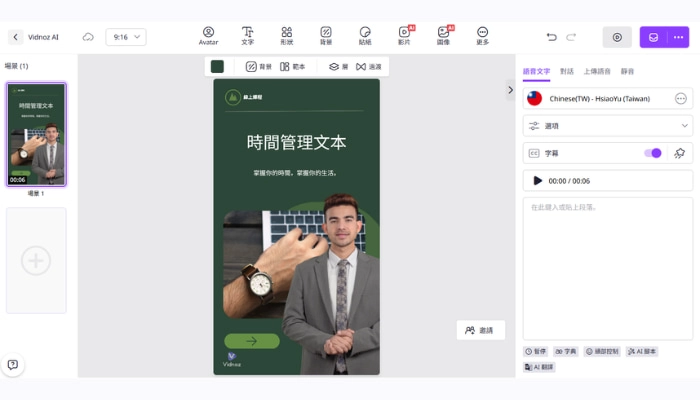Add a new scene with plus placeholder
Screen dimensions: 700x400
point(36,261)
